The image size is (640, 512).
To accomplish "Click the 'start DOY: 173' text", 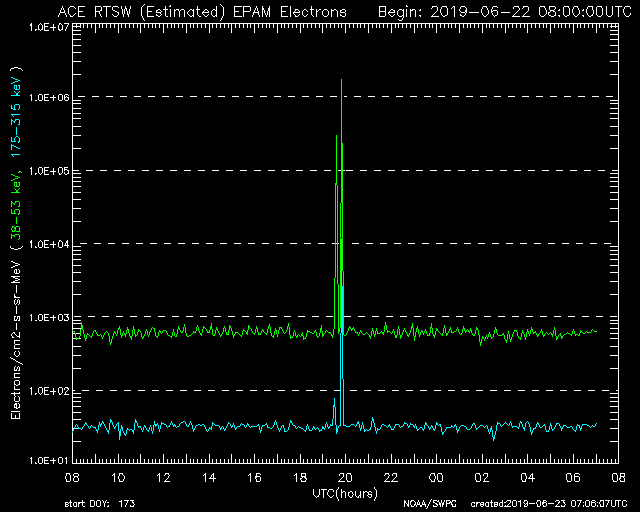I will (101, 503).
